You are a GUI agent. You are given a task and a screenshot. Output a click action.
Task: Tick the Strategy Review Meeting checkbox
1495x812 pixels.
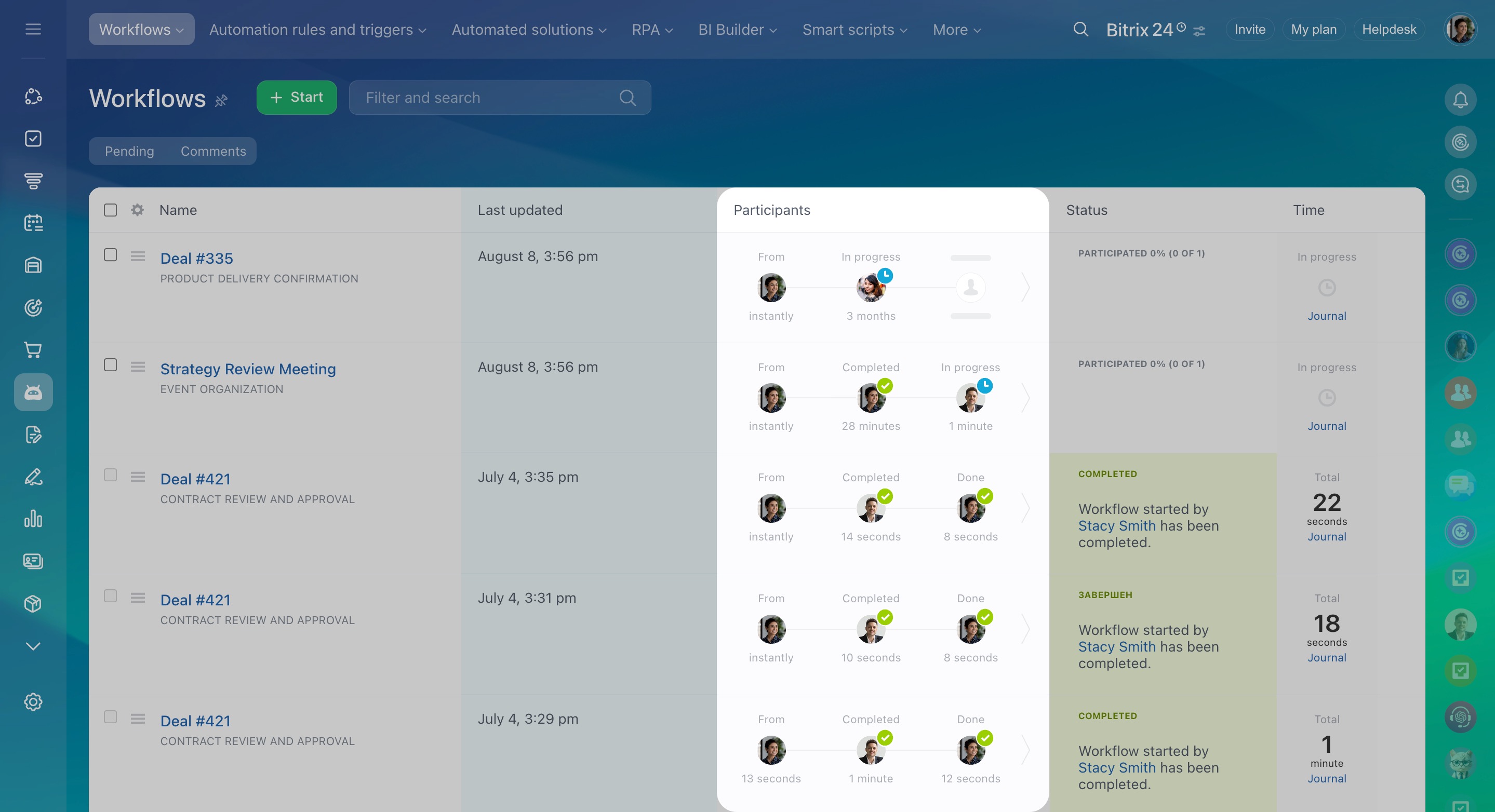click(x=110, y=365)
